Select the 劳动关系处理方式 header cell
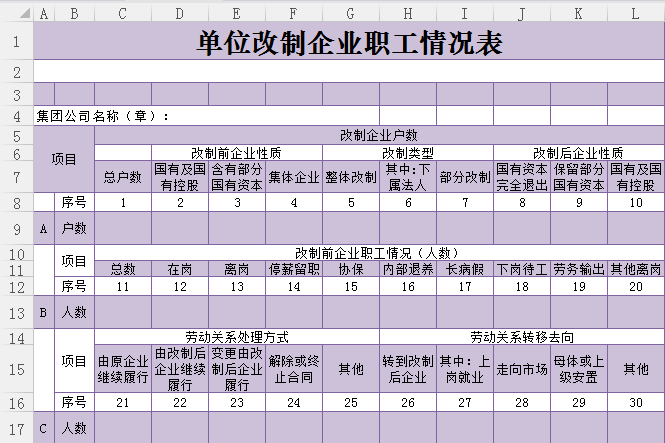Image resolution: width=665 pixels, height=443 pixels. 236,337
